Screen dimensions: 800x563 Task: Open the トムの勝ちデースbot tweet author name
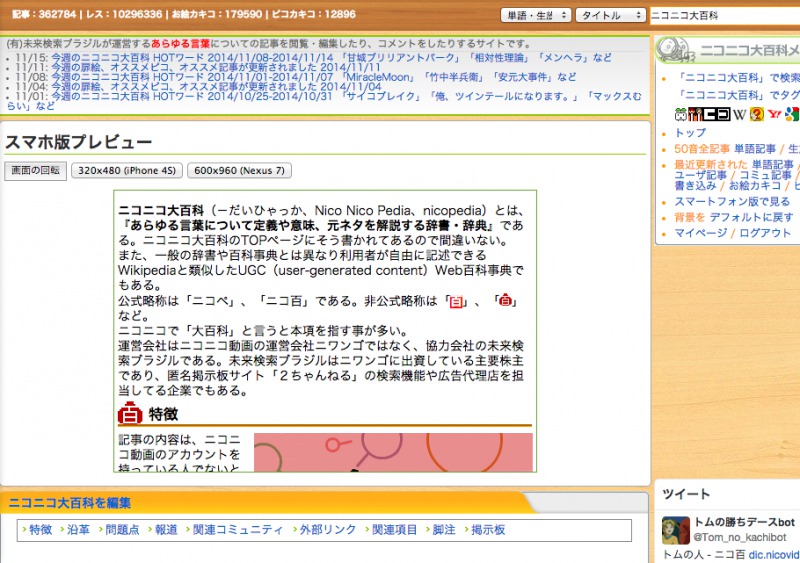(744, 522)
